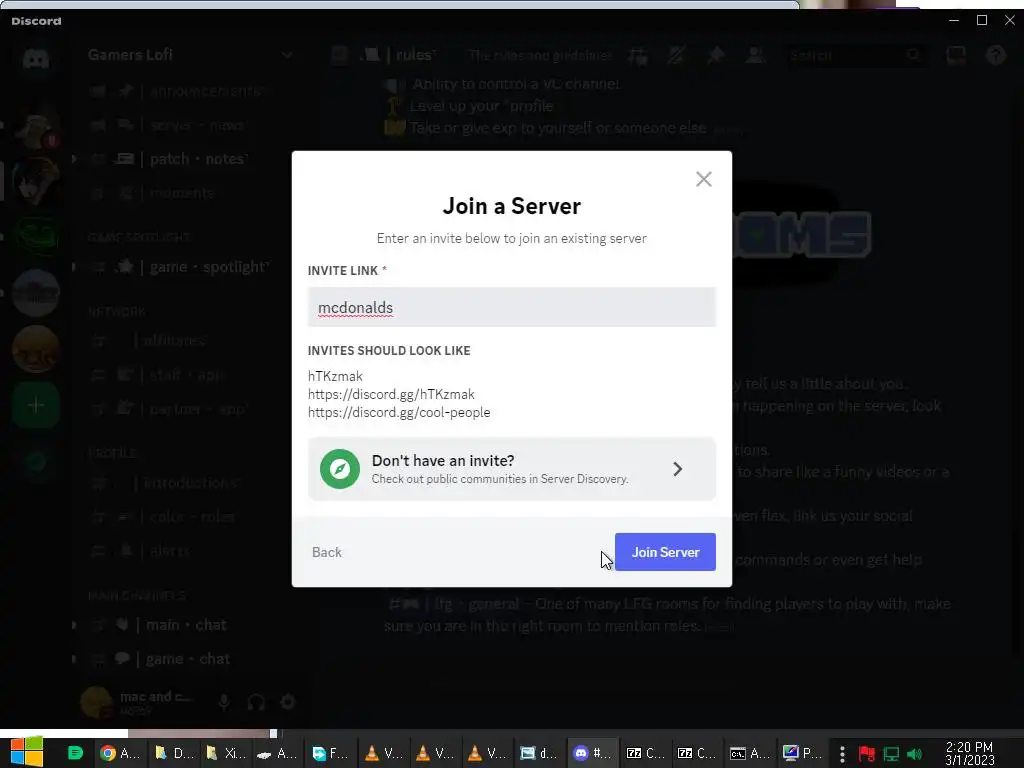Image resolution: width=1024 pixels, height=768 pixels.
Task: Click the first server avatar with red badge
Action: [36, 127]
